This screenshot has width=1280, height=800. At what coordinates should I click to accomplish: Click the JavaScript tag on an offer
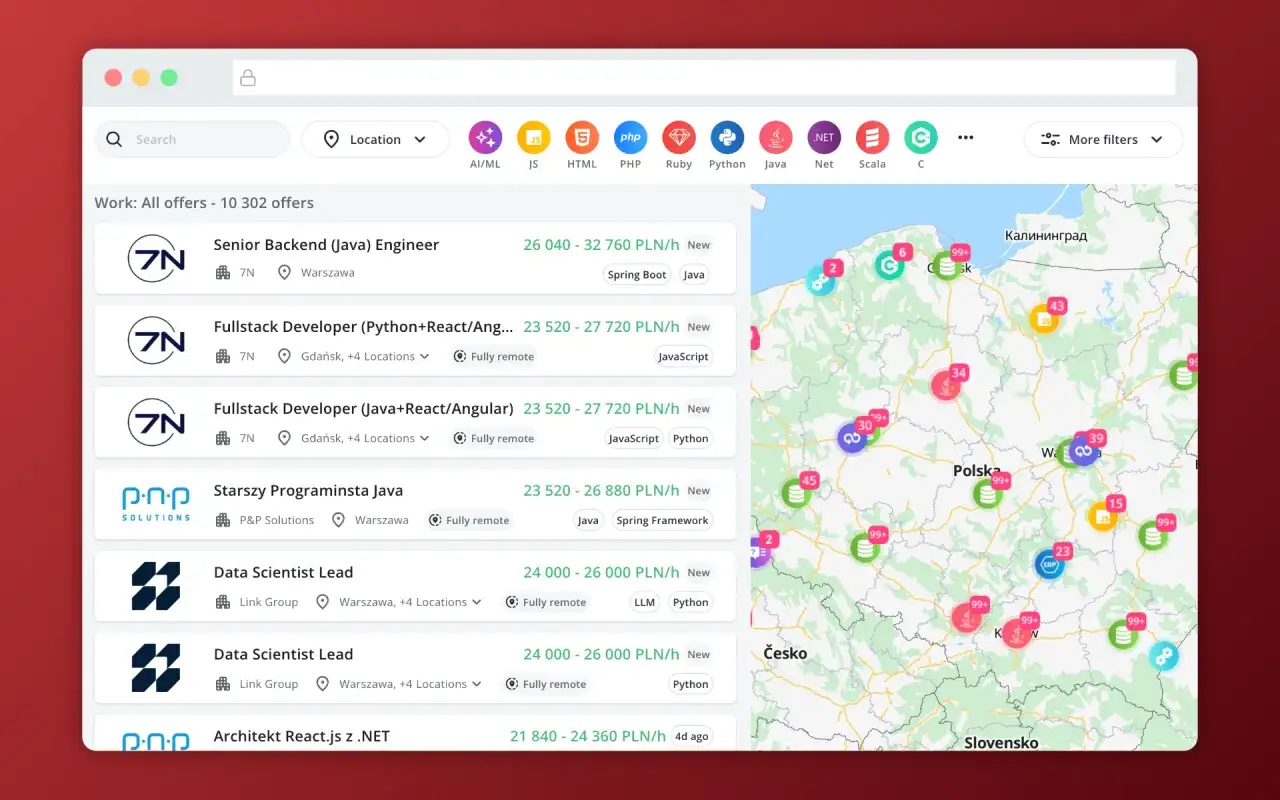click(683, 356)
